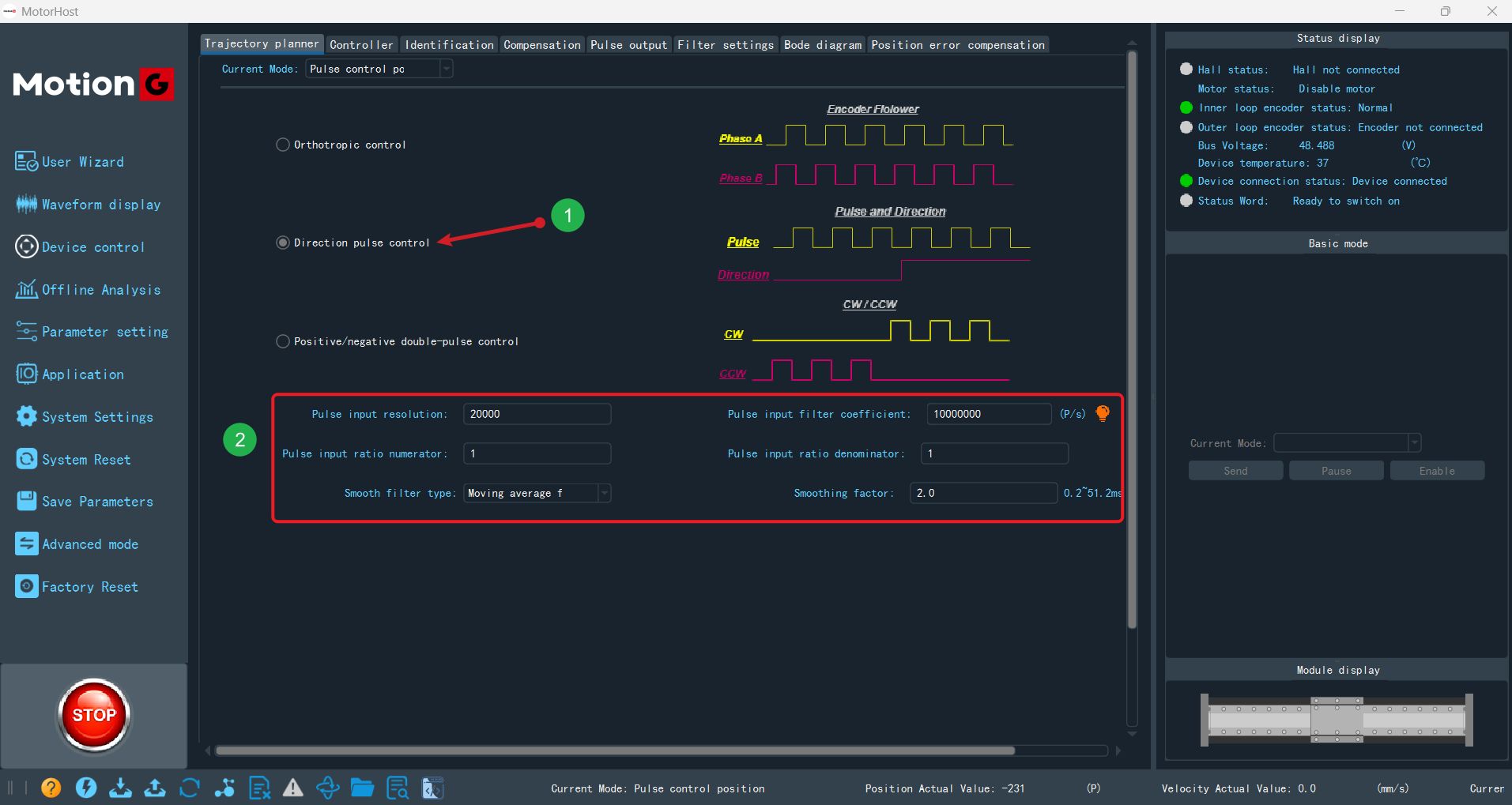Click the red STOP emergency button
Image resolution: width=1512 pixels, height=805 pixels.
(94, 715)
